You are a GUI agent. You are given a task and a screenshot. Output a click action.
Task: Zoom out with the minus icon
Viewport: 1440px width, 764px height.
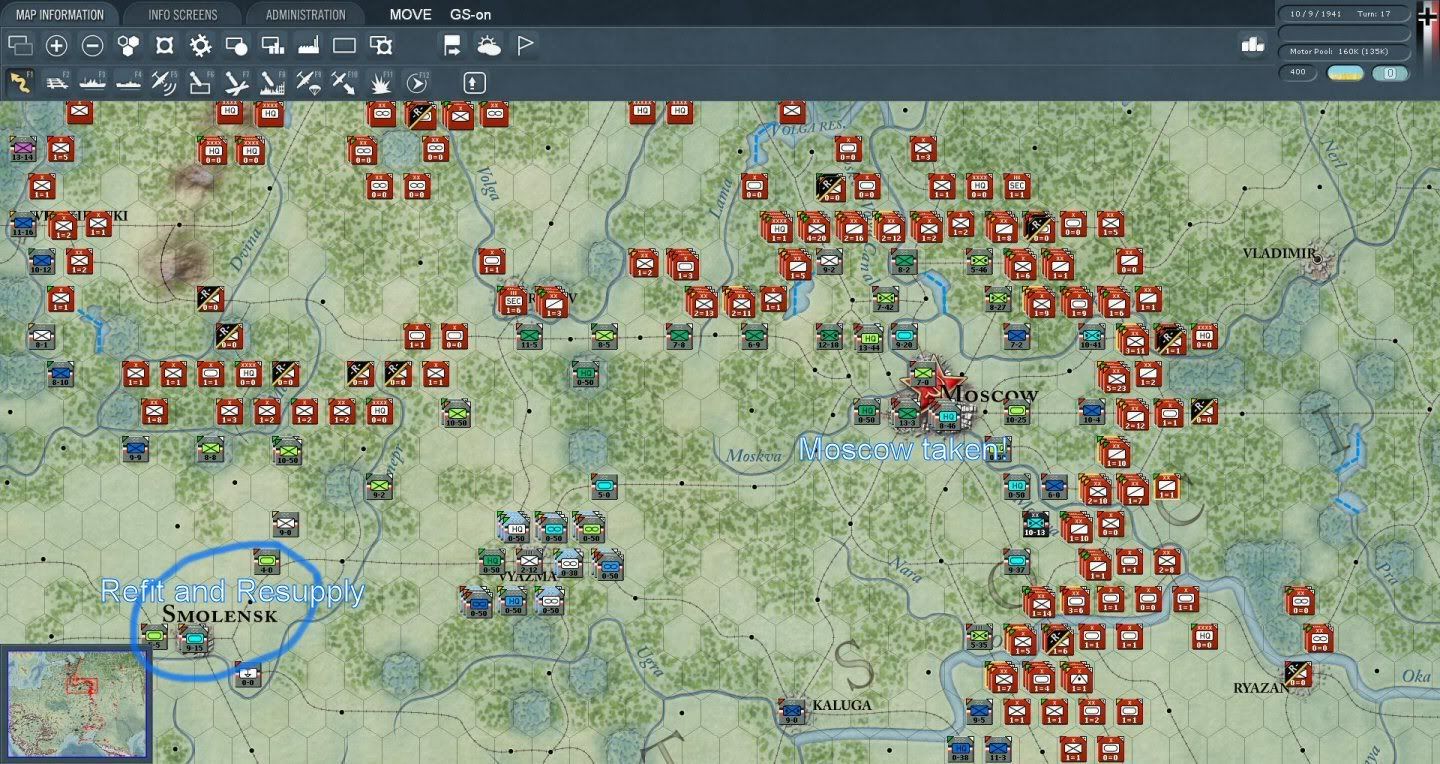click(x=92, y=45)
